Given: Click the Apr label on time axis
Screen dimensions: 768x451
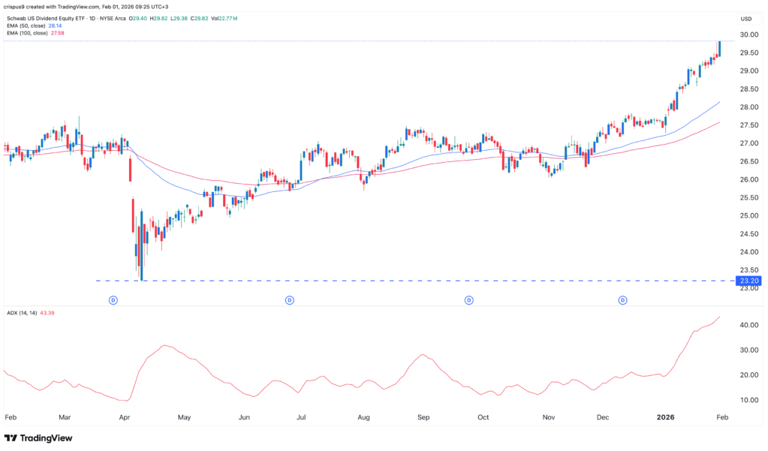Looking at the screenshot, I should (124, 417).
